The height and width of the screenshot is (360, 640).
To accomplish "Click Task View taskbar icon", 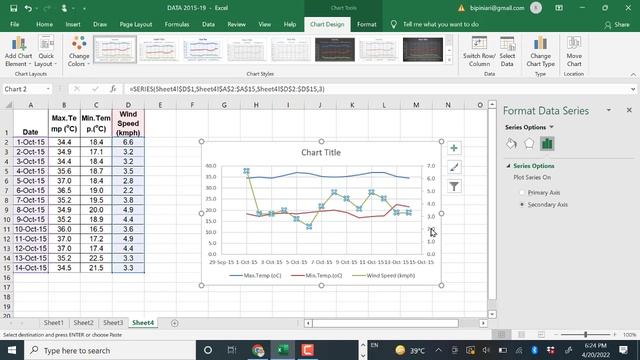I will [x=232, y=350].
